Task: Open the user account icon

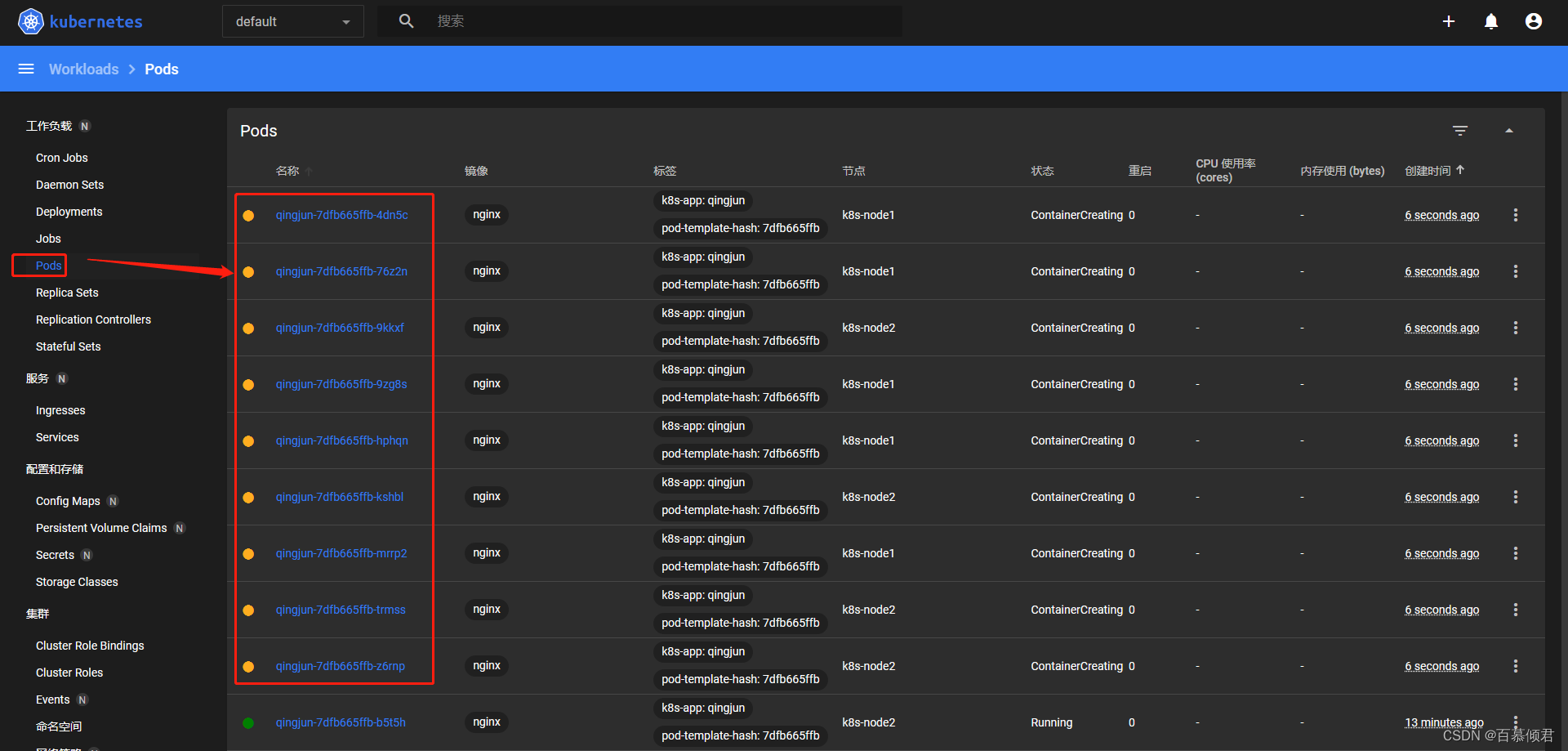Action: pyautogui.click(x=1534, y=21)
